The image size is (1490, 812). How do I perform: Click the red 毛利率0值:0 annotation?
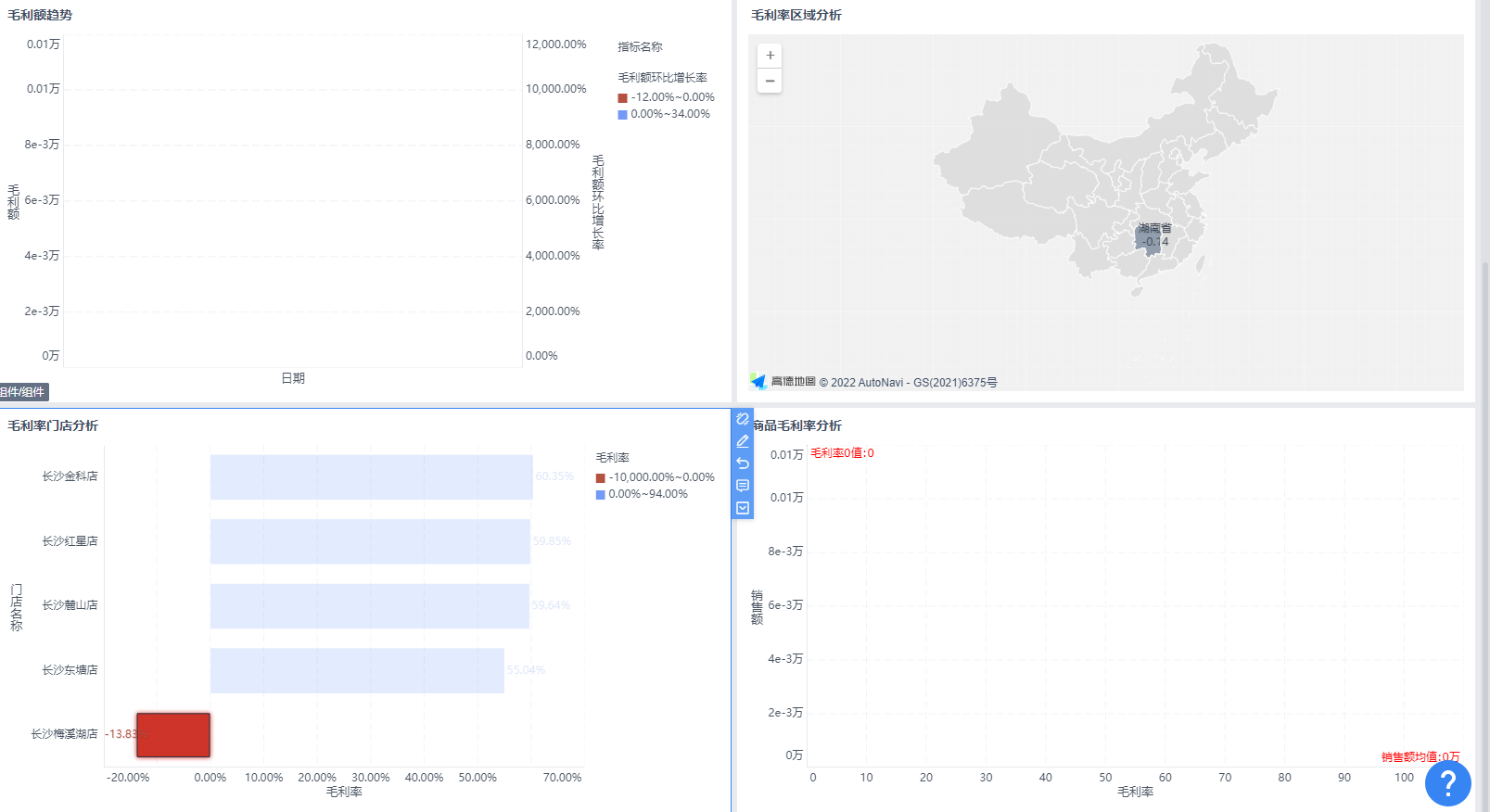842,453
